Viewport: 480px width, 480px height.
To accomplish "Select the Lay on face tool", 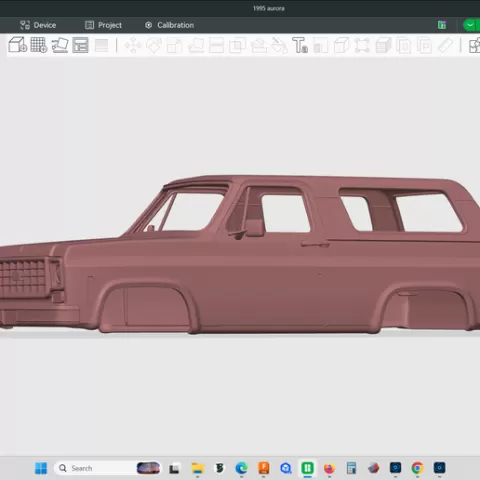I will coord(196,46).
